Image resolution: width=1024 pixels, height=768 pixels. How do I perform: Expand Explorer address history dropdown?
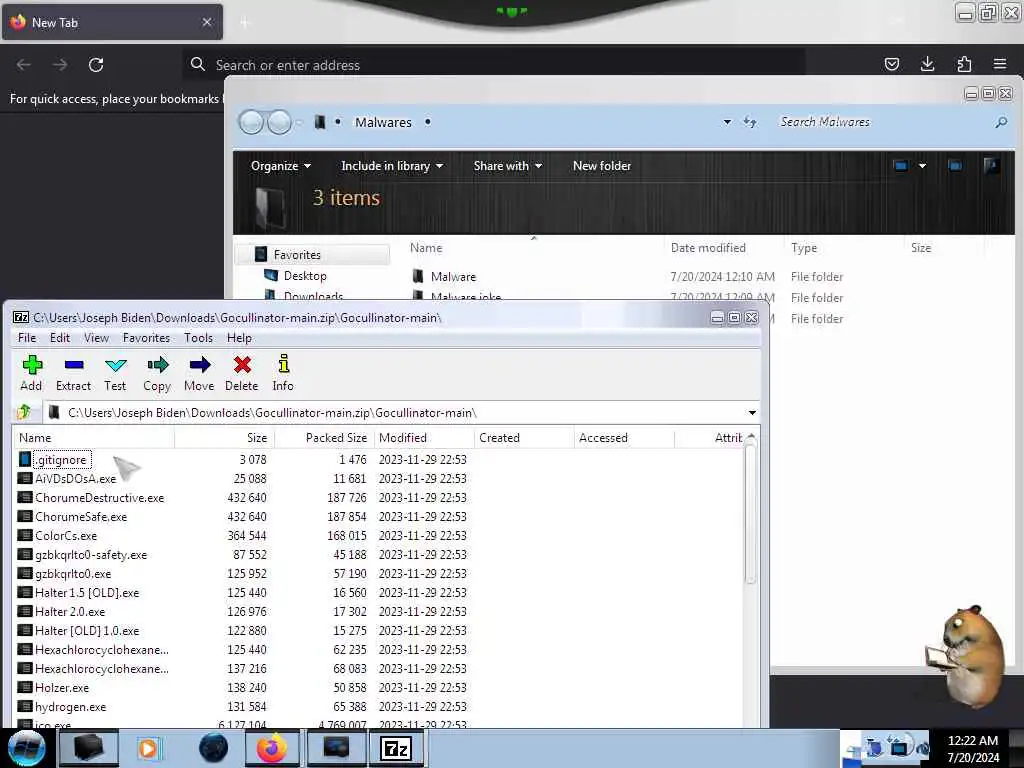[x=727, y=122]
